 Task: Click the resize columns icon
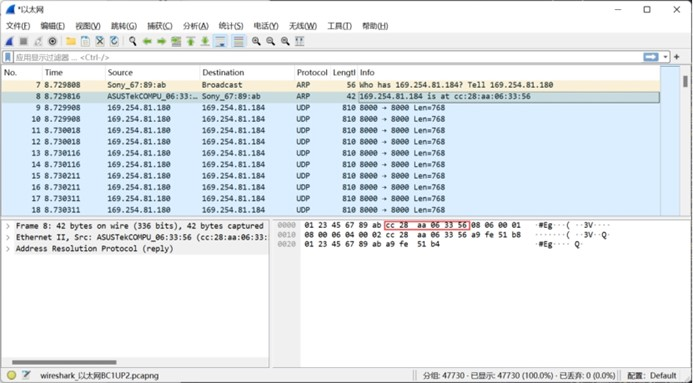pos(300,42)
